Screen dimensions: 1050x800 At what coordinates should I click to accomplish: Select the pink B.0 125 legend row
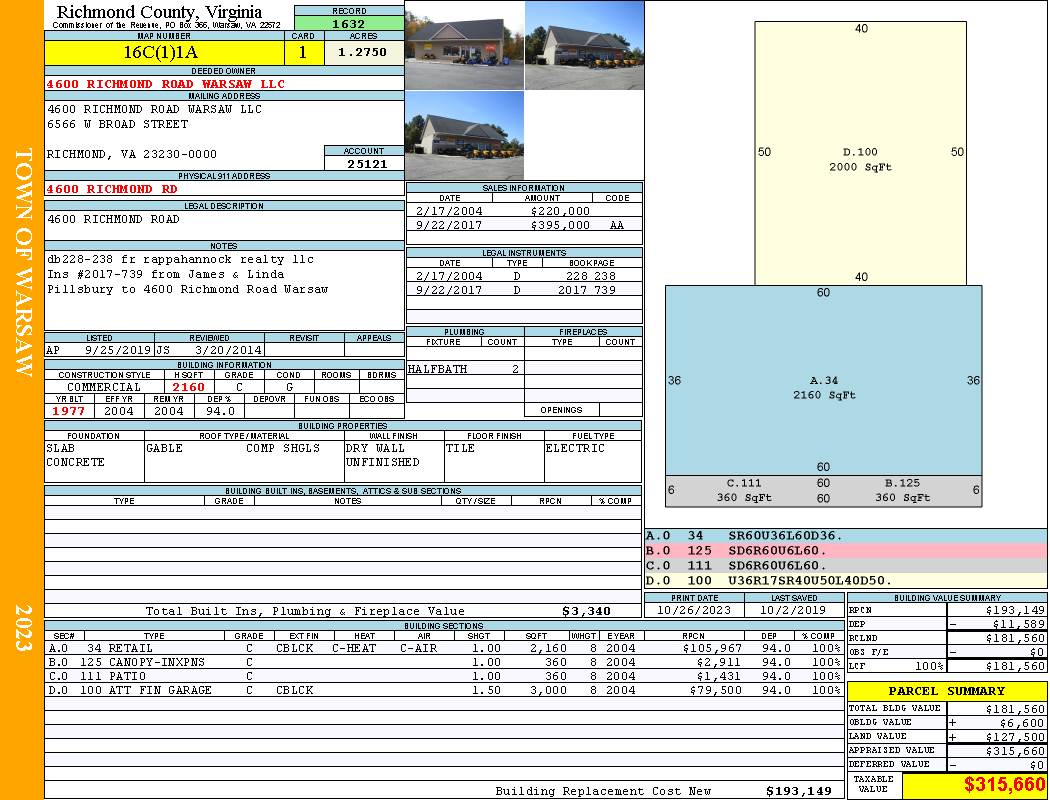[x=845, y=551]
